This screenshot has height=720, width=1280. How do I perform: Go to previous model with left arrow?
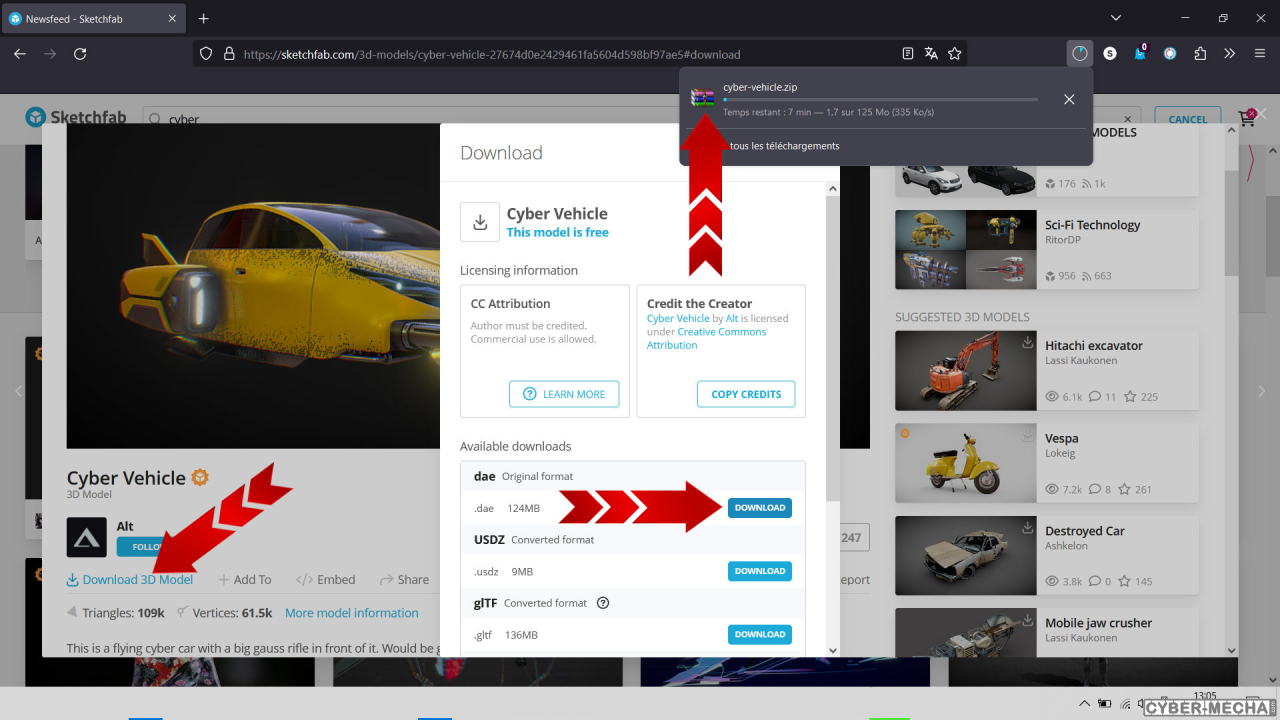(19, 391)
